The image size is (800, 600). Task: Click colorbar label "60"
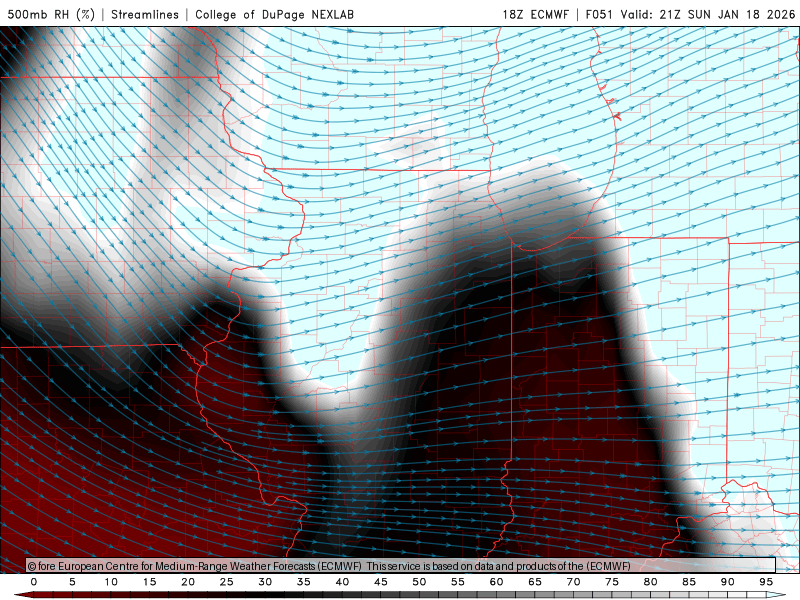coord(496,582)
